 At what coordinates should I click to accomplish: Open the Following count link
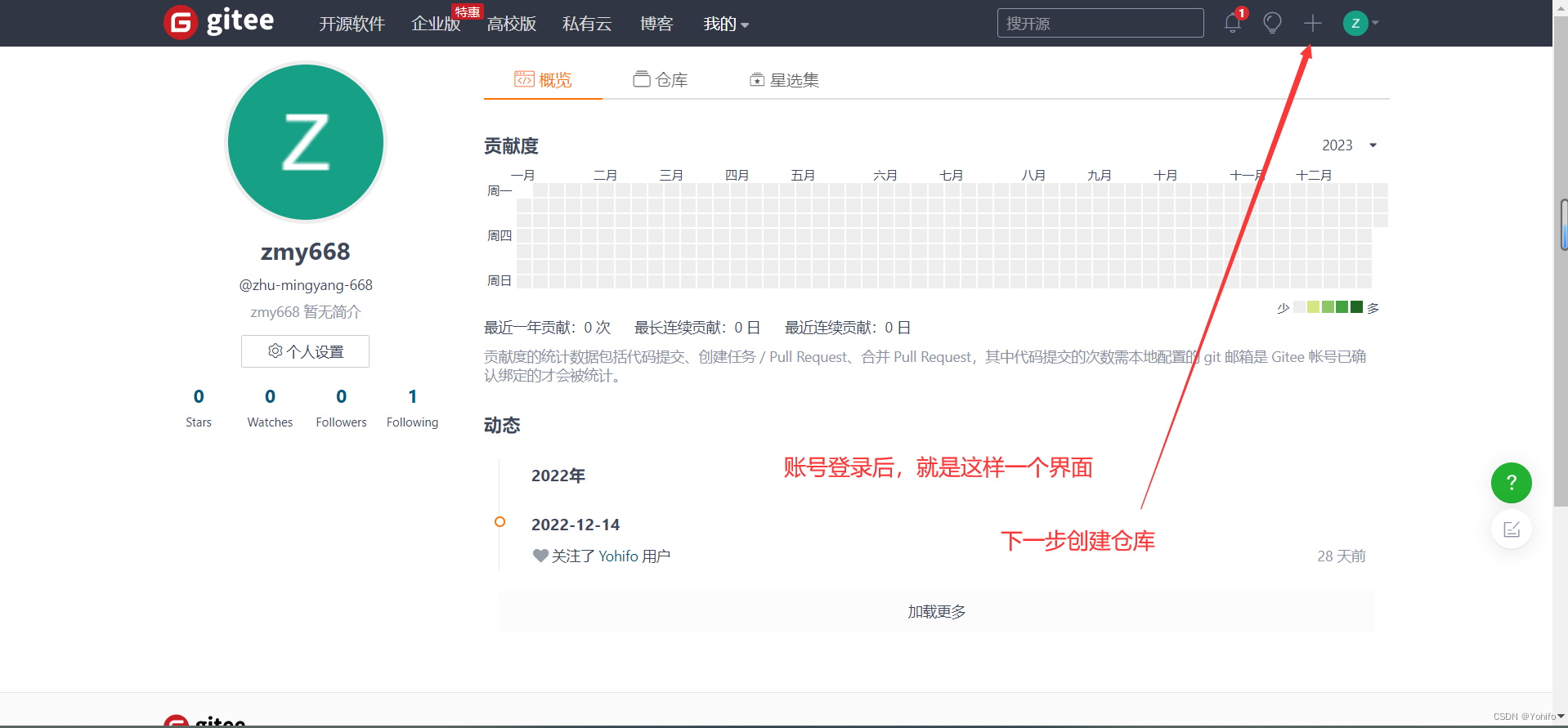[x=413, y=407]
